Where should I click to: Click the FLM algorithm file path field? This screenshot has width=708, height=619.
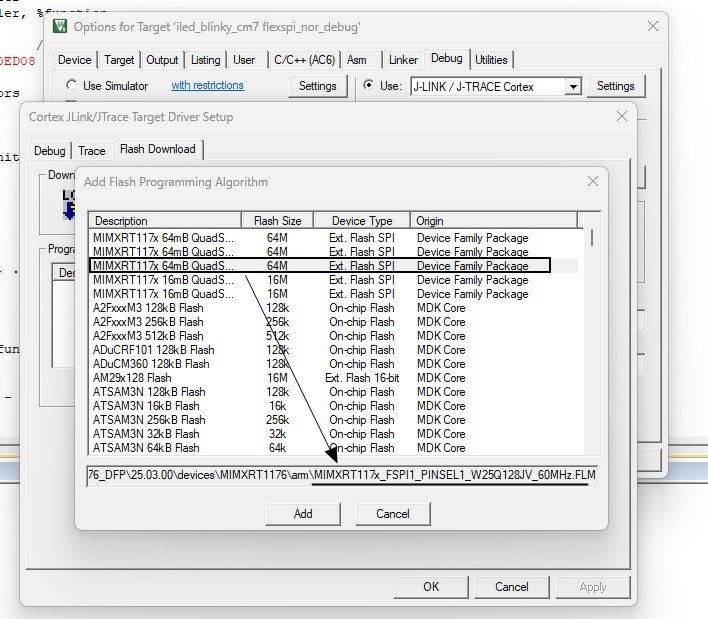[x=342, y=475]
